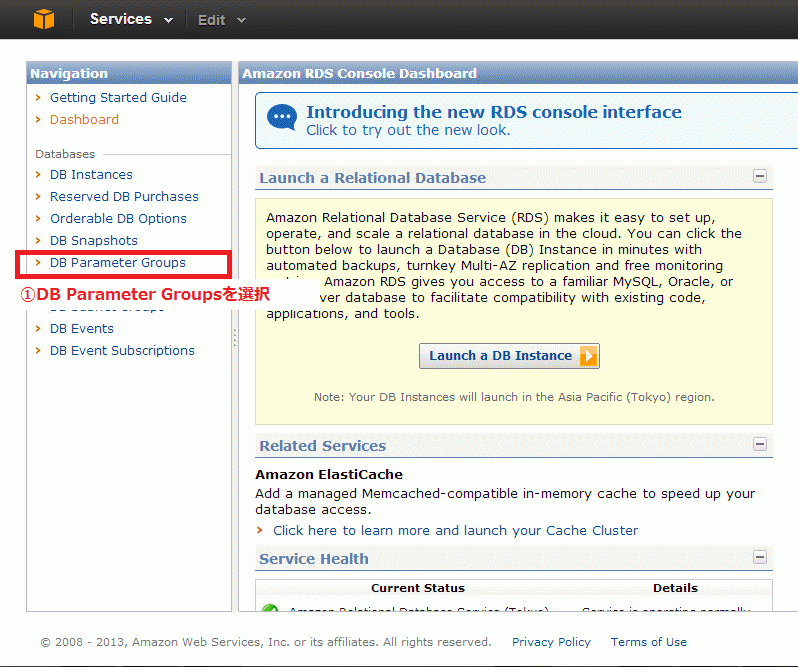Viewport: 798px width, 667px height.
Task: Open DB Snapshots in navigation
Action: pyautogui.click(x=94, y=240)
